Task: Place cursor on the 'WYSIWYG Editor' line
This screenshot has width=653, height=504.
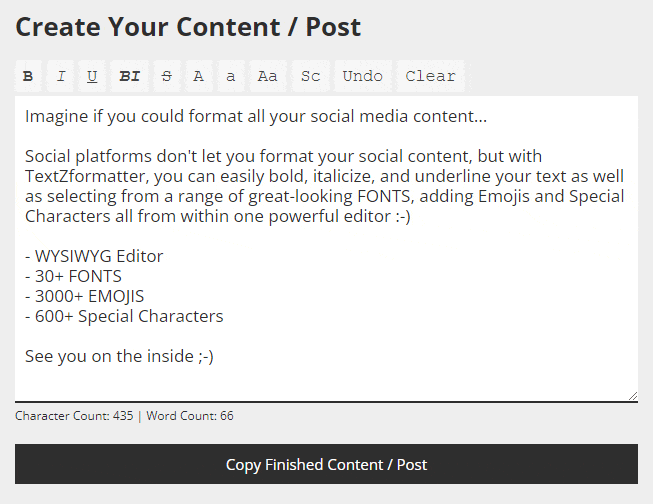Action: [x=94, y=256]
